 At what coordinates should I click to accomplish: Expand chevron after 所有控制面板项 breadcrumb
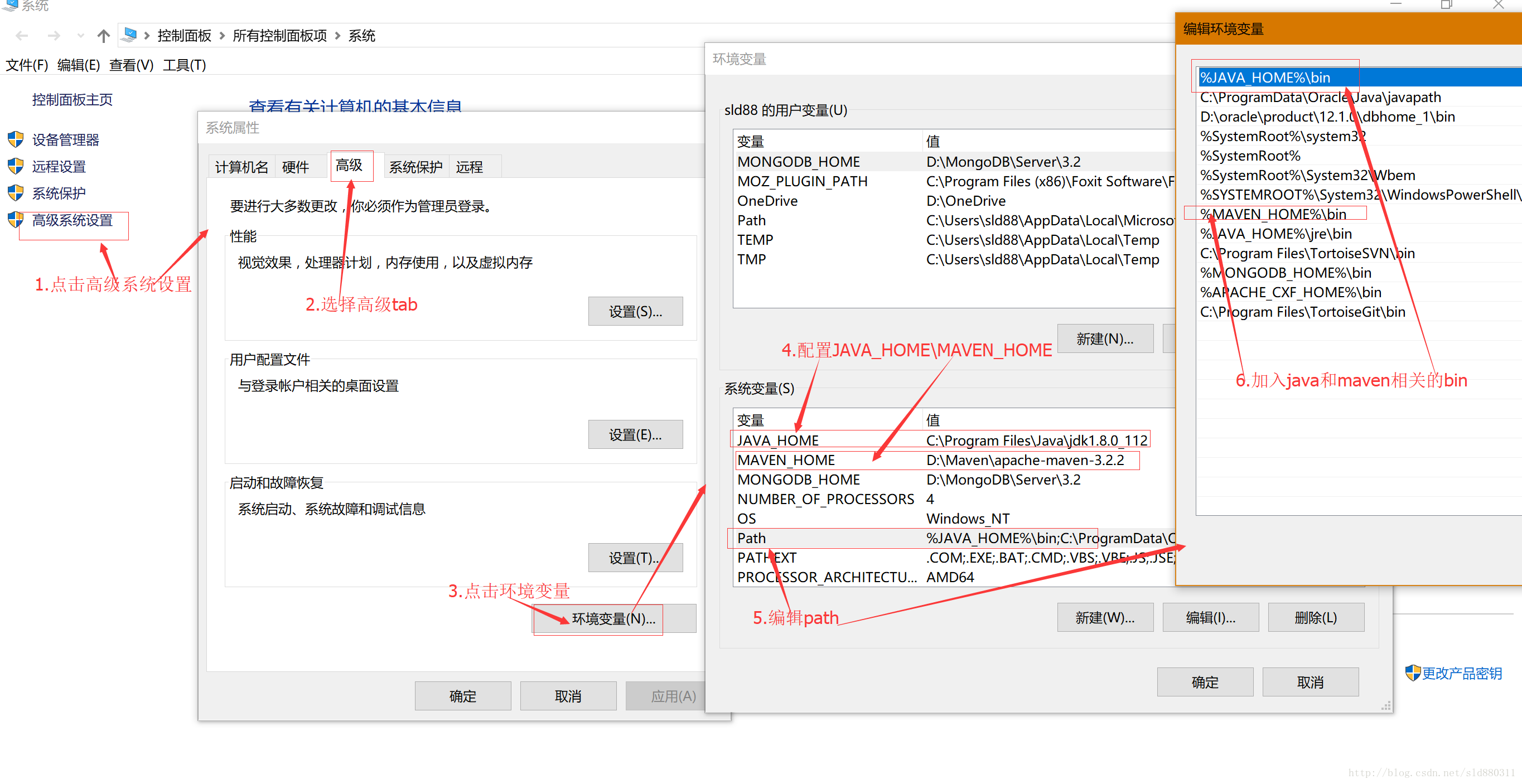pos(337,36)
